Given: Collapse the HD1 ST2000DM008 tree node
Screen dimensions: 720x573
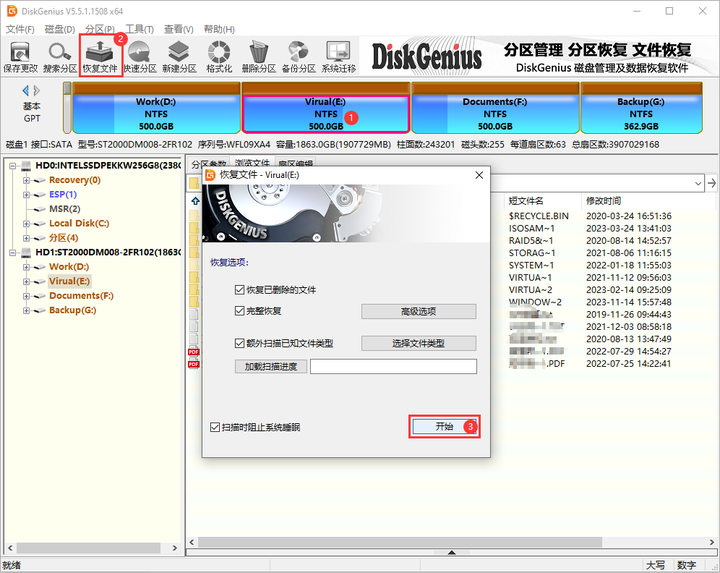Looking at the screenshot, I should 13,253.
